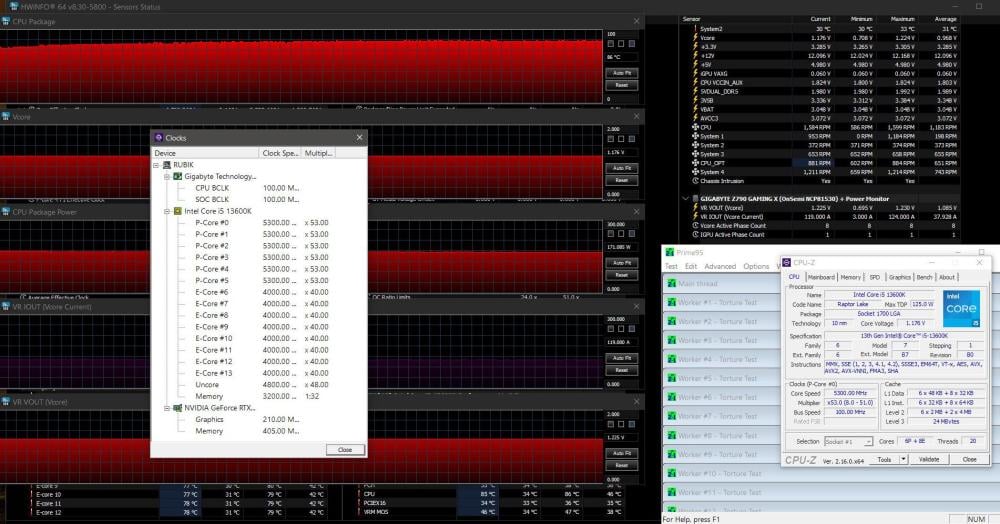
Task: Collapse the NVIDIA GeForce RTX tree node
Action: [166, 408]
